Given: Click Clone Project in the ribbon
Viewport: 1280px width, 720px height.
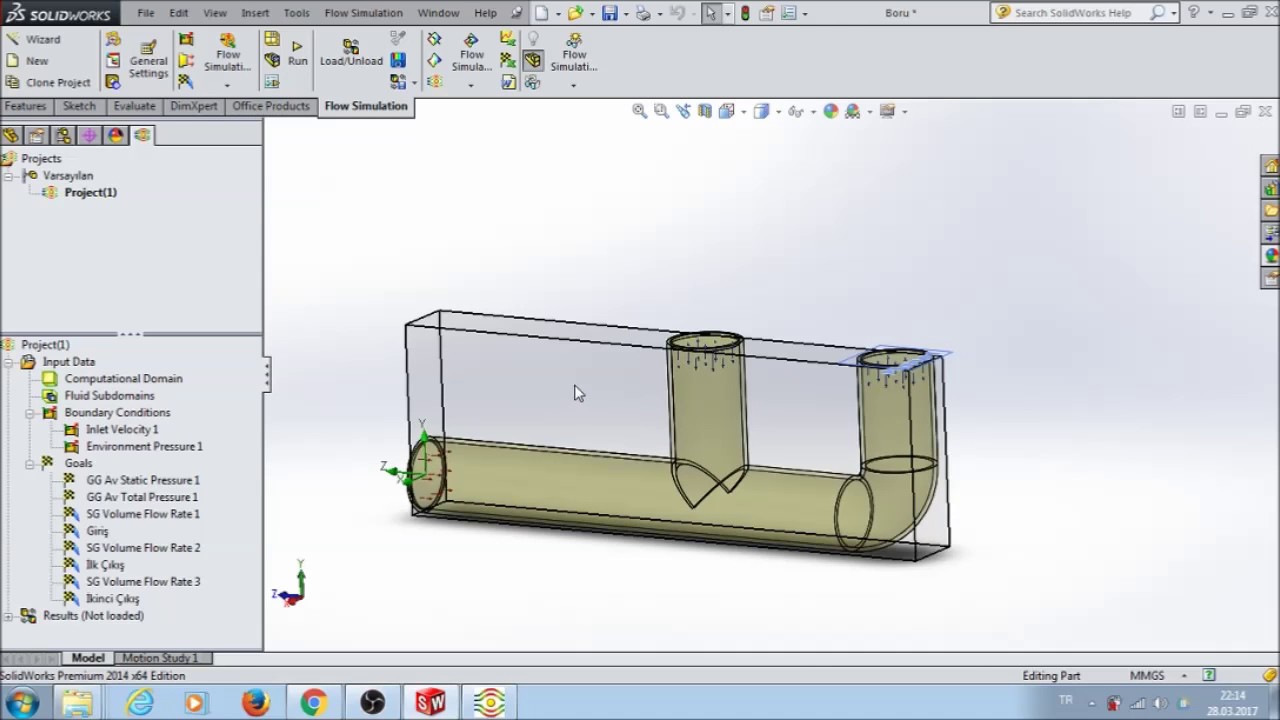Looking at the screenshot, I should click(x=48, y=83).
